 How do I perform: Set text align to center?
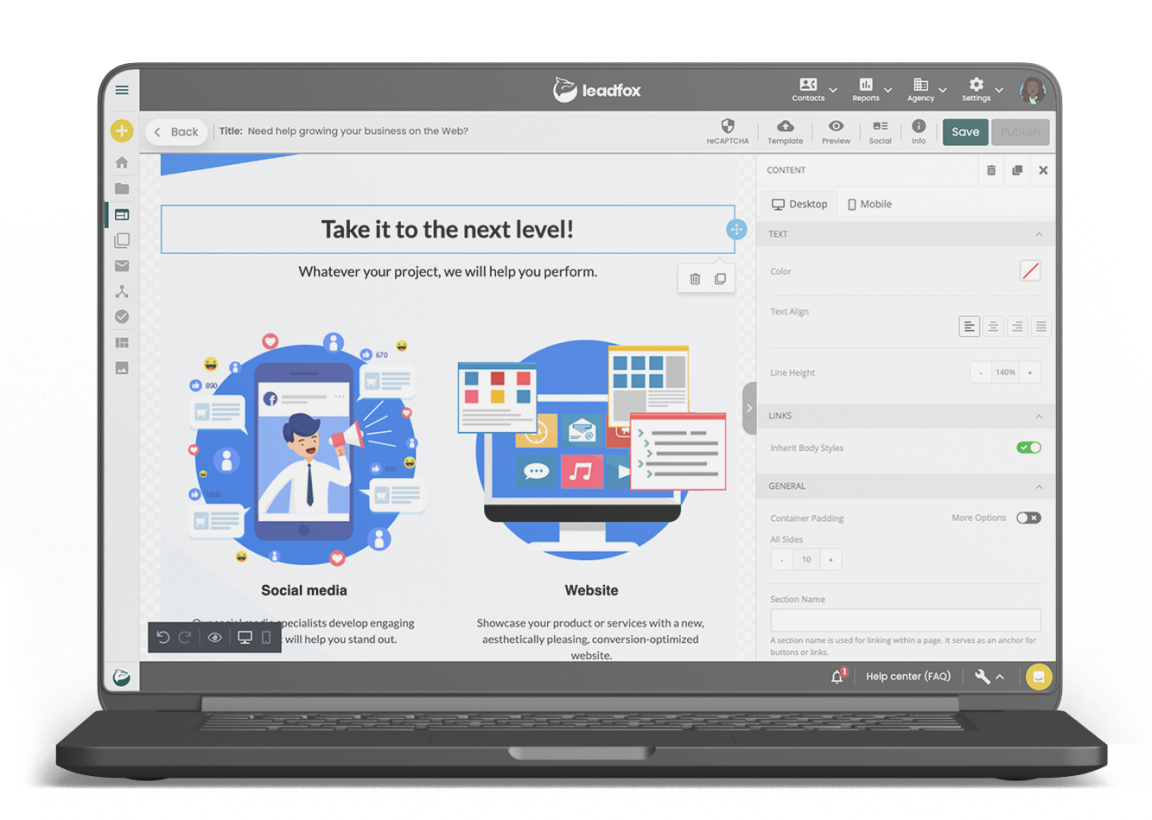[993, 326]
